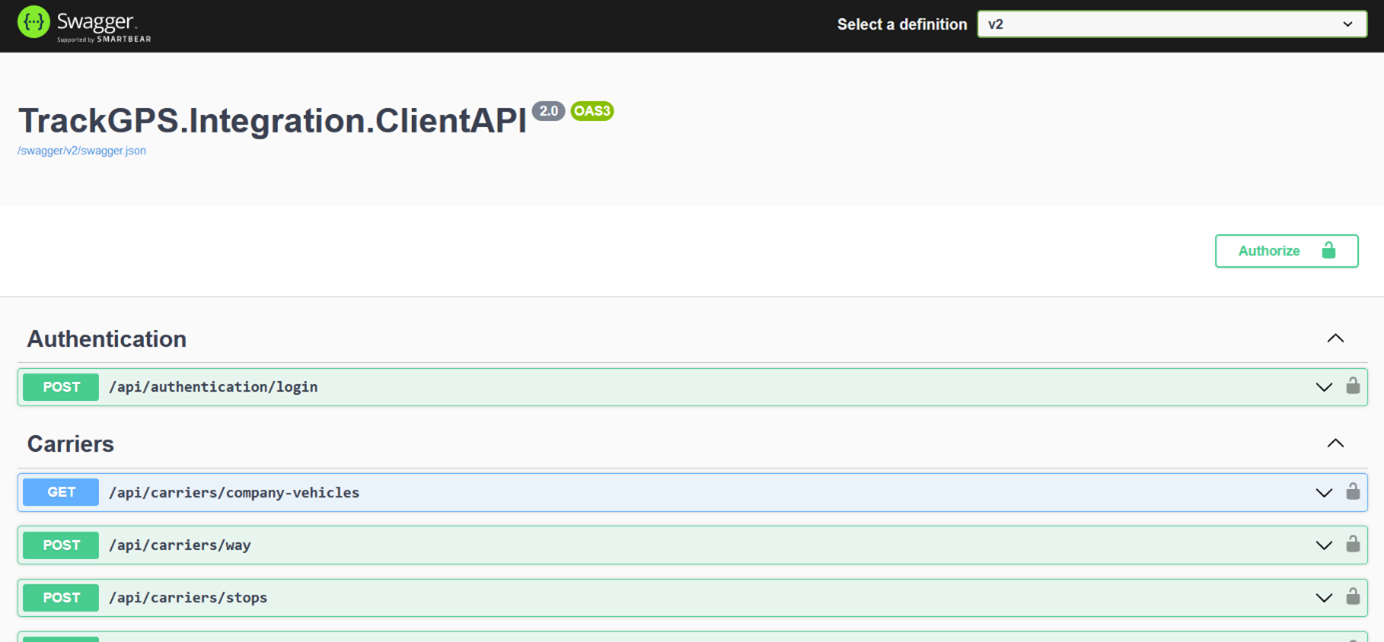Click lock icon on company-vehicles row
1384x642 pixels.
pos(1353,492)
